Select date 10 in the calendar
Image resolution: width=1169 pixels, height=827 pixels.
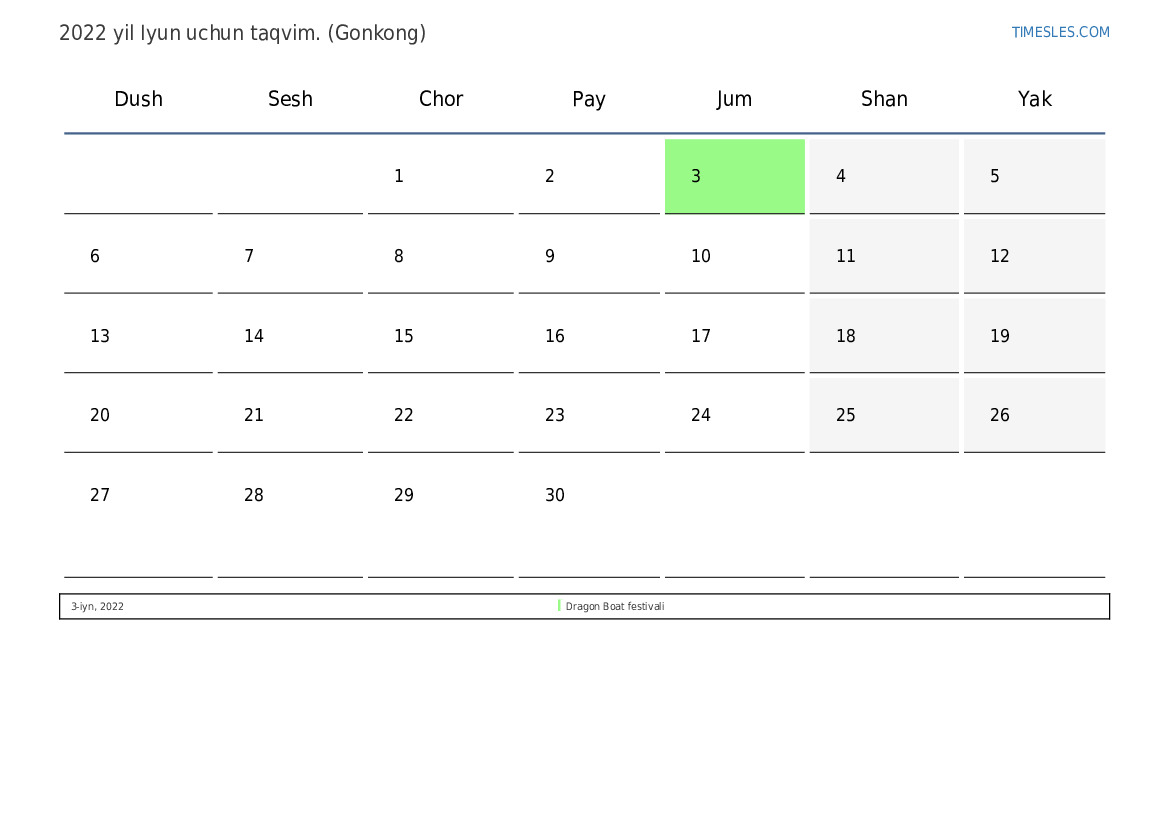pos(734,256)
